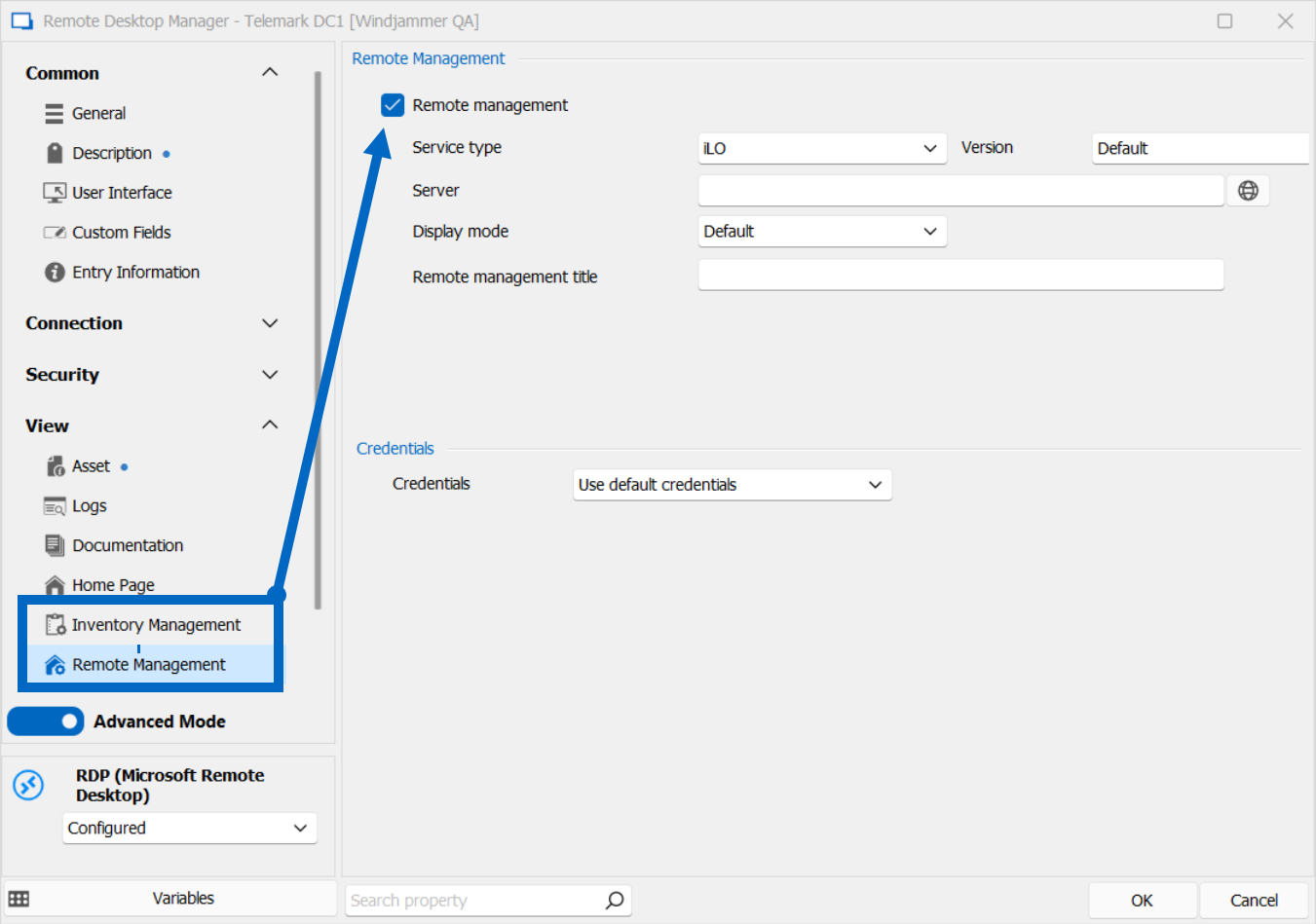Open the Custom Fields section icon

[55, 232]
